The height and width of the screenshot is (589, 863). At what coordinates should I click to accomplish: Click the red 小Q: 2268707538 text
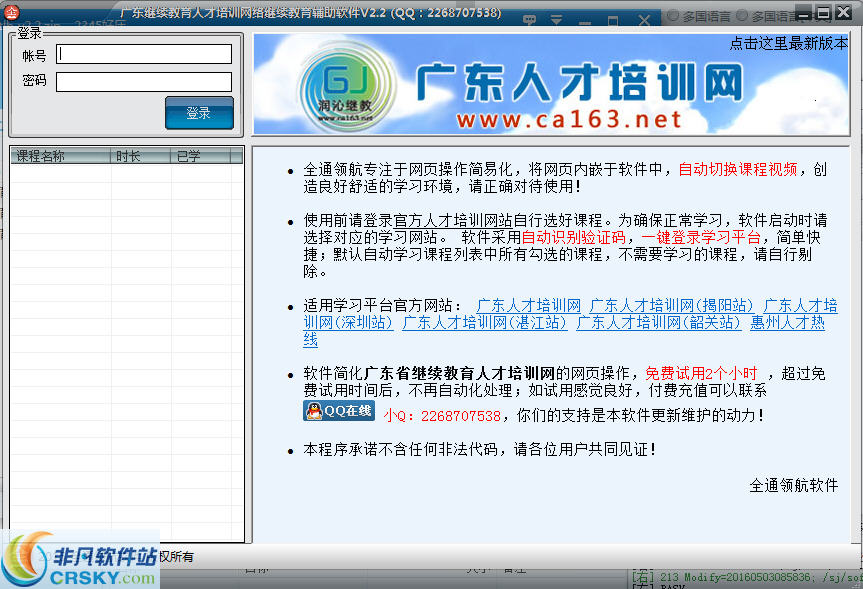(x=442, y=416)
